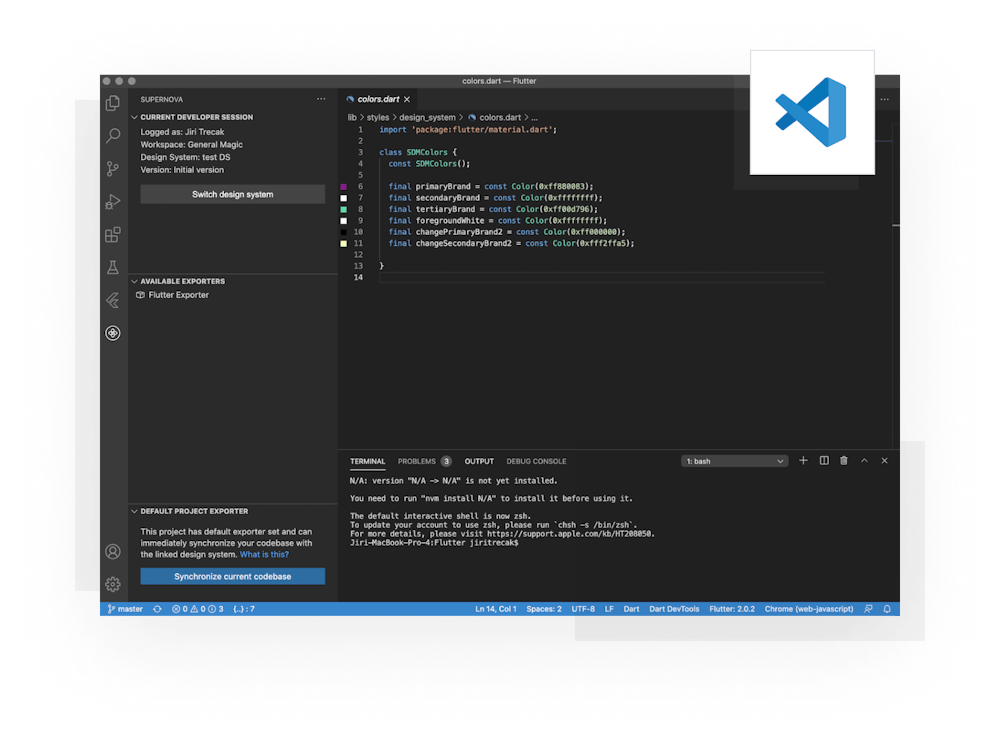Viewport: 1000px width, 741px height.
Task: Click the Accounts icon above the gear
Action: [113, 551]
